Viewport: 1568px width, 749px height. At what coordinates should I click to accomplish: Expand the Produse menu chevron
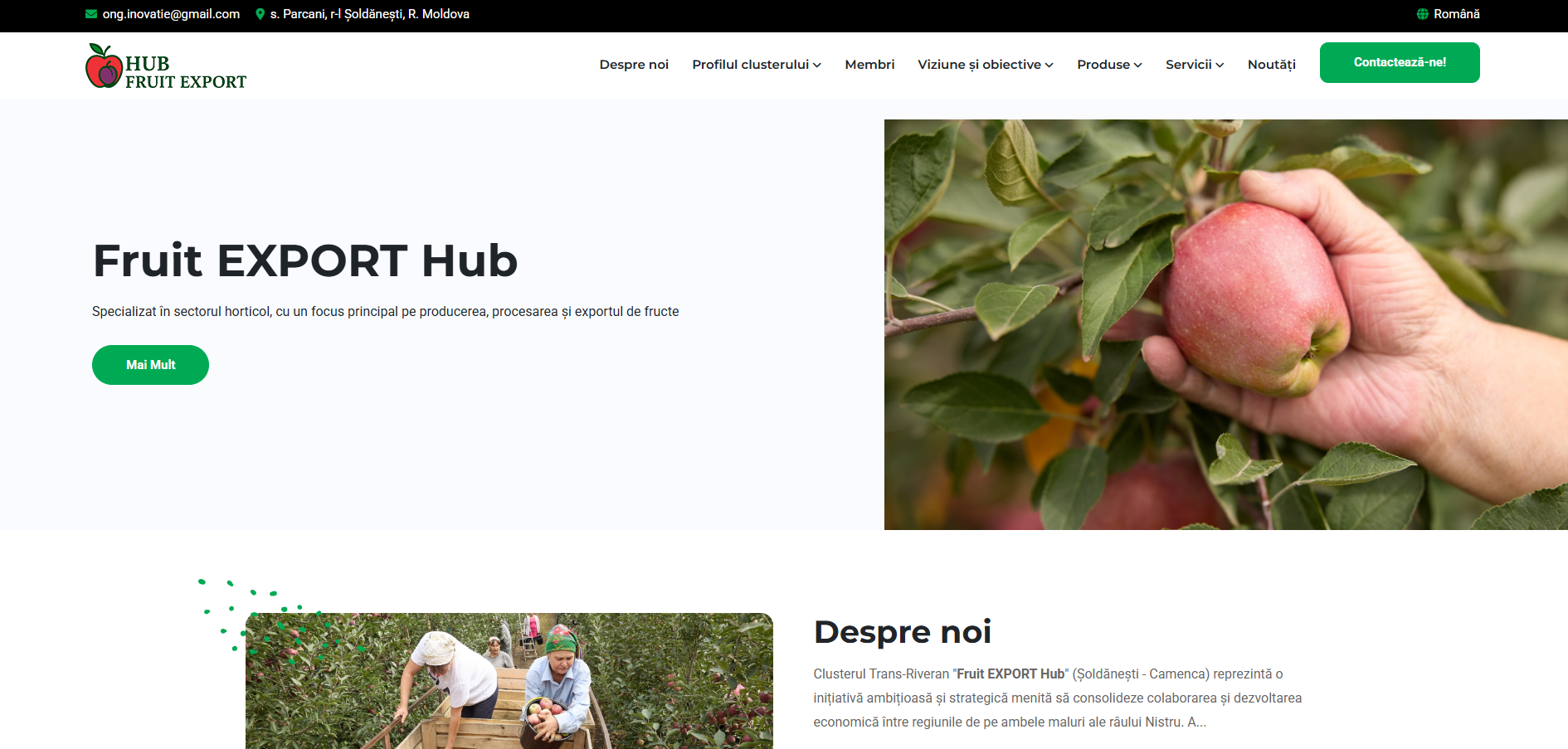click(1138, 66)
